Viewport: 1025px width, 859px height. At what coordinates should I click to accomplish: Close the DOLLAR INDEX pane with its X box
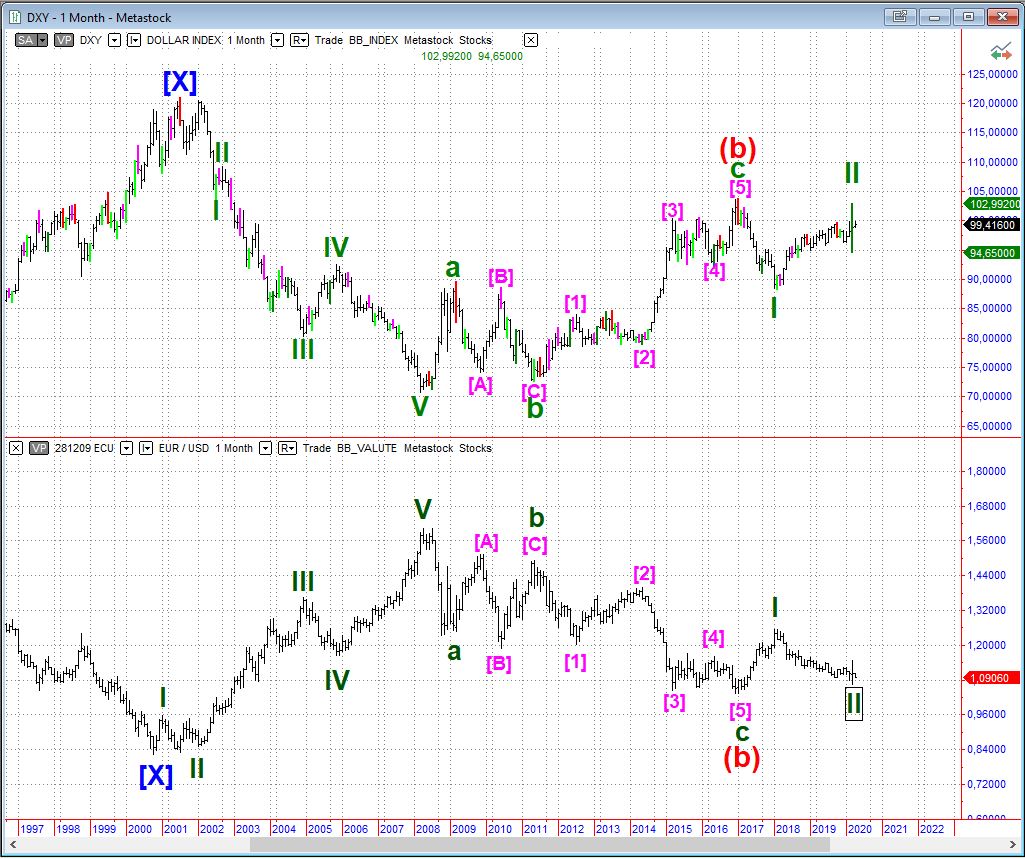click(x=531, y=40)
